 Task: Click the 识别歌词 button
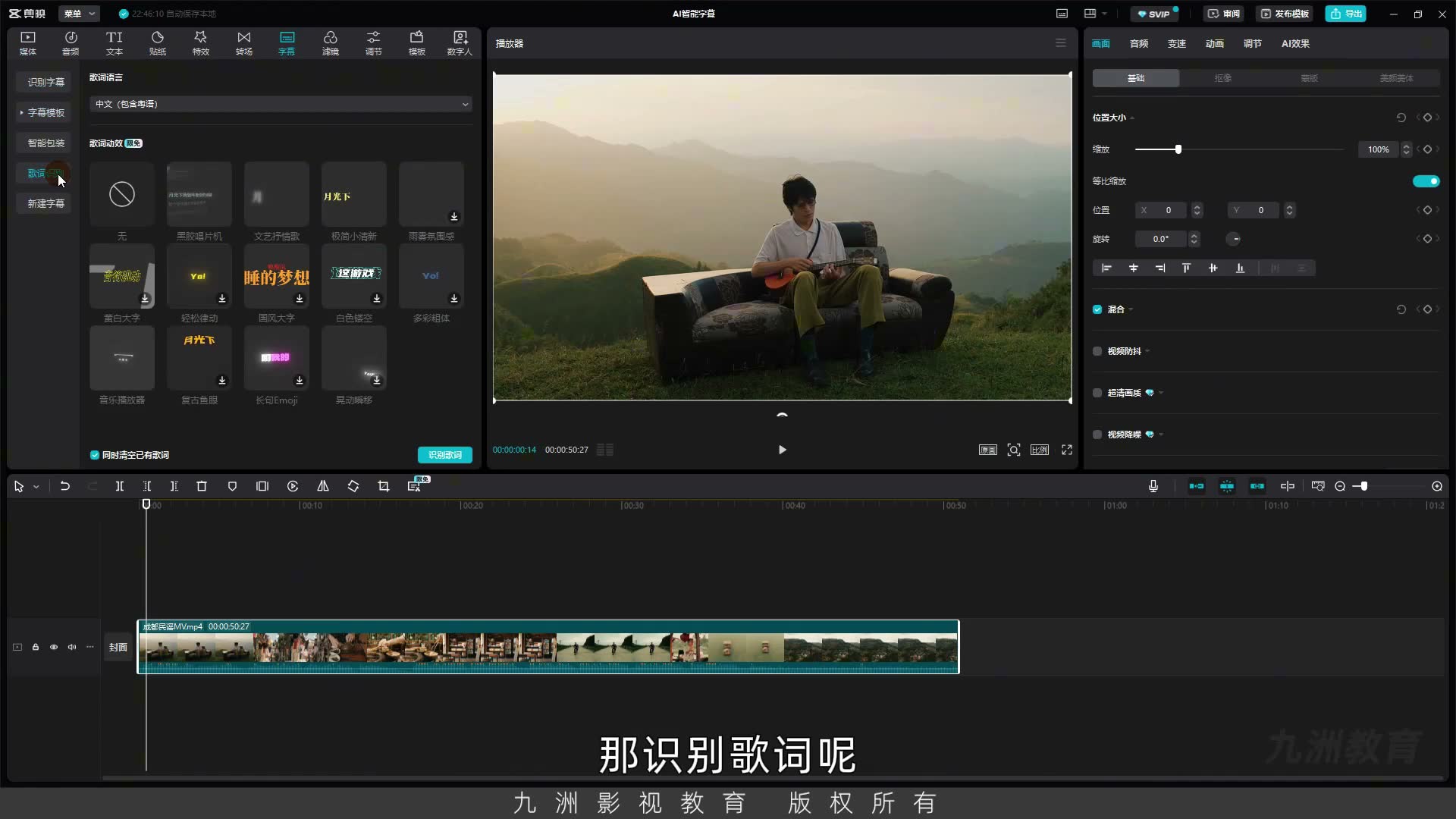tap(445, 455)
